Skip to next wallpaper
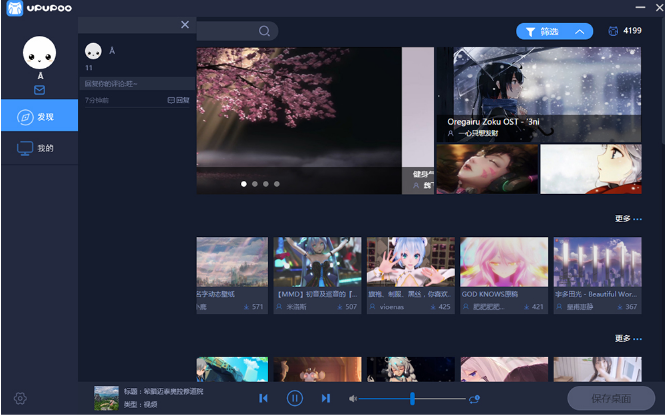 tap(325, 398)
